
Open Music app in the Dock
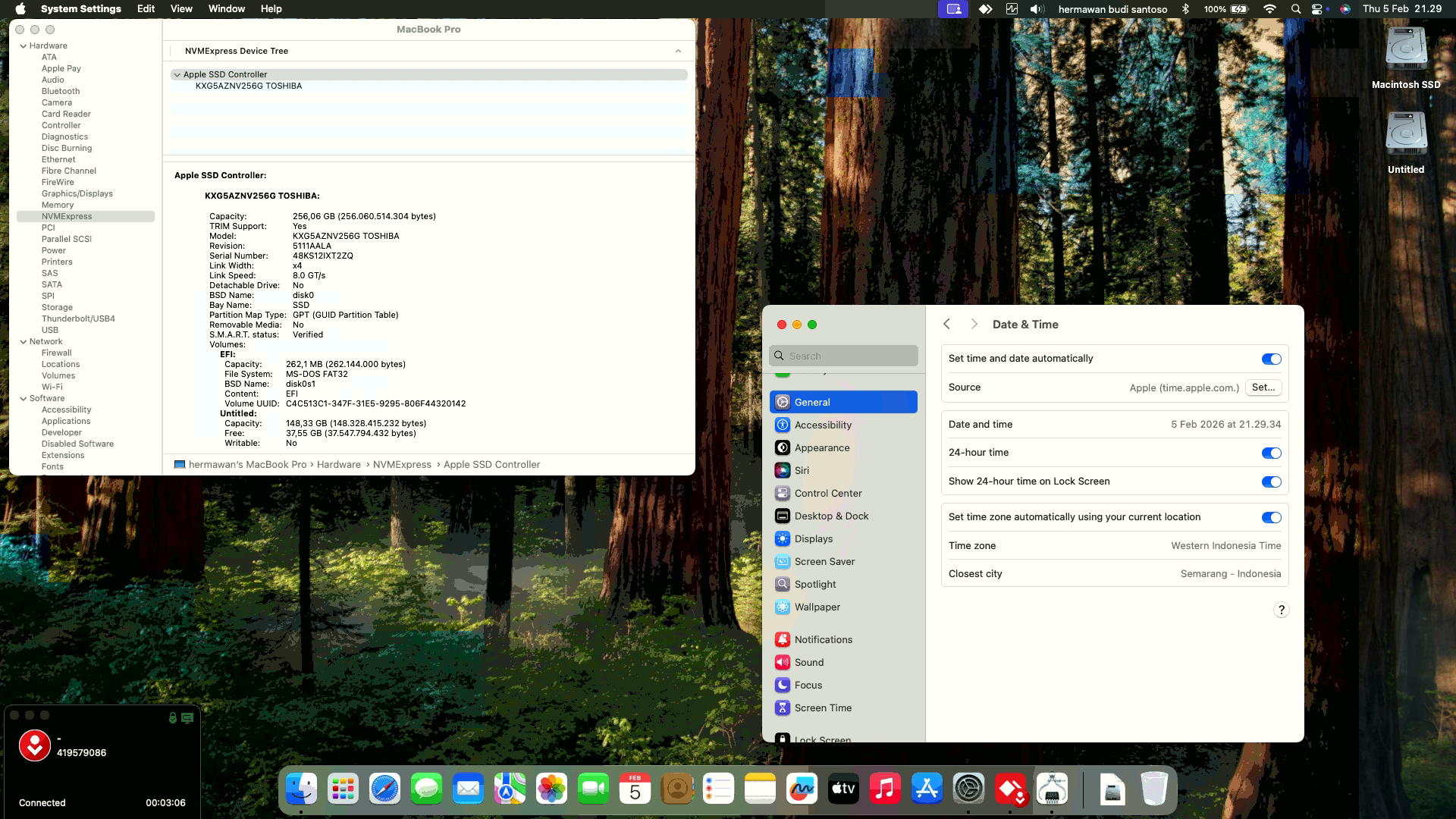click(885, 789)
